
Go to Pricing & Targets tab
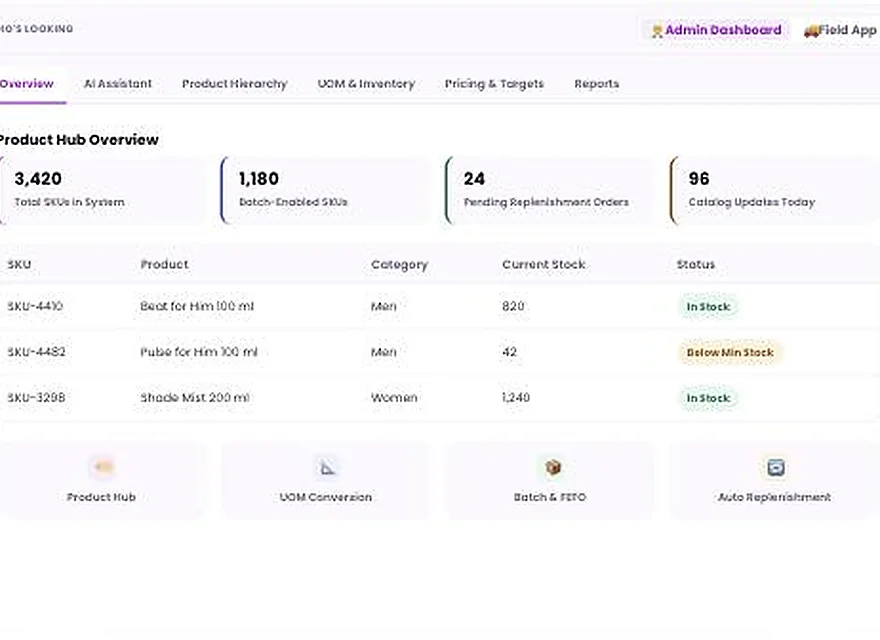(x=494, y=84)
